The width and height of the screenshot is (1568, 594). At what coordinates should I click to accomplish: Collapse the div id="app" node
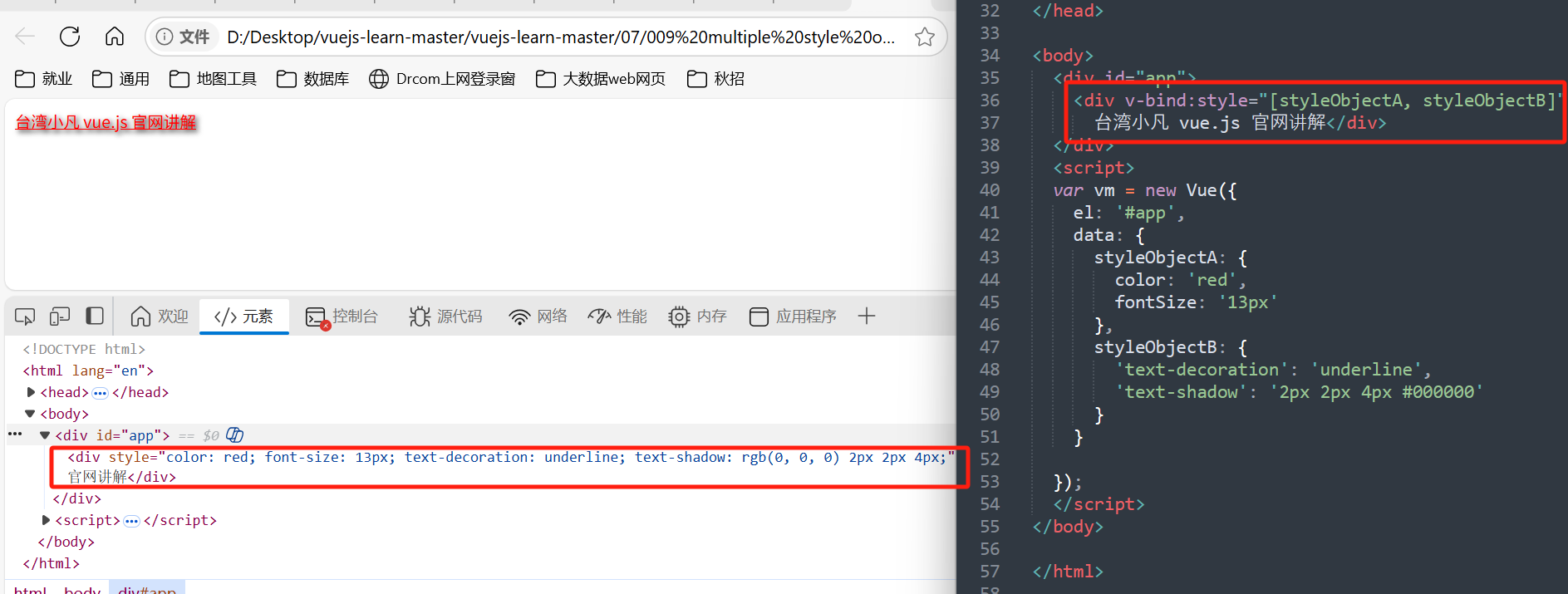coord(45,435)
